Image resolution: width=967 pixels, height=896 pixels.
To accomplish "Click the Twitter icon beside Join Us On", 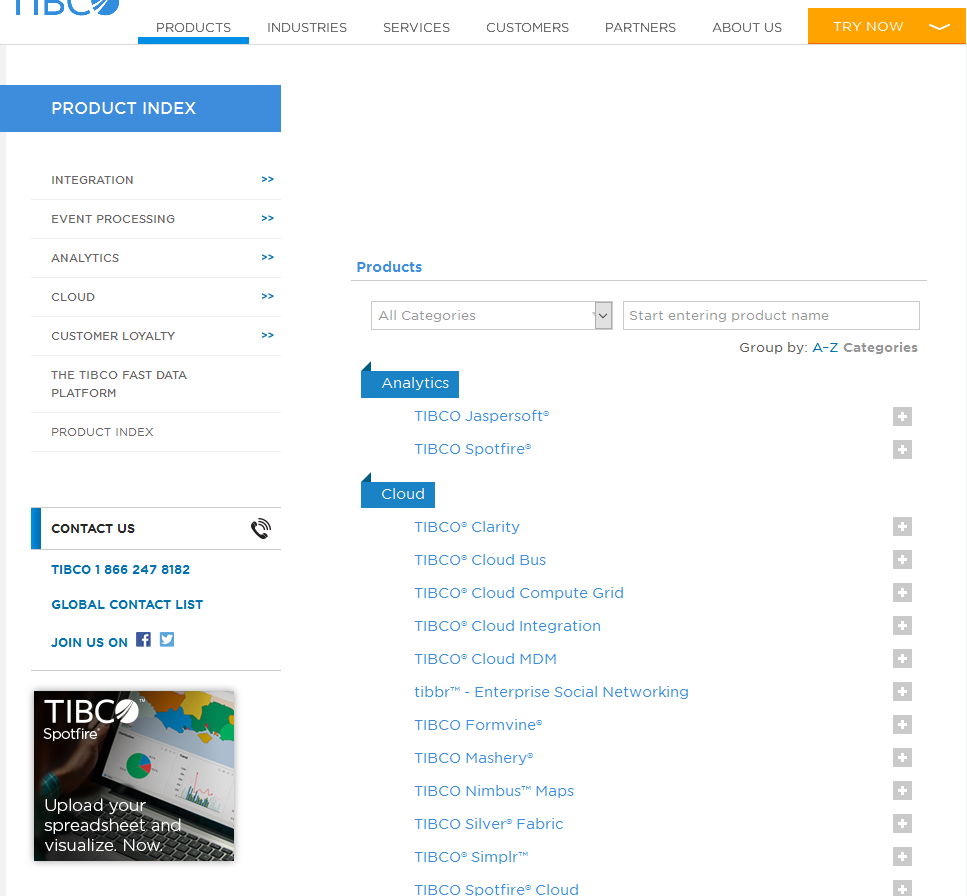I will coord(167,640).
